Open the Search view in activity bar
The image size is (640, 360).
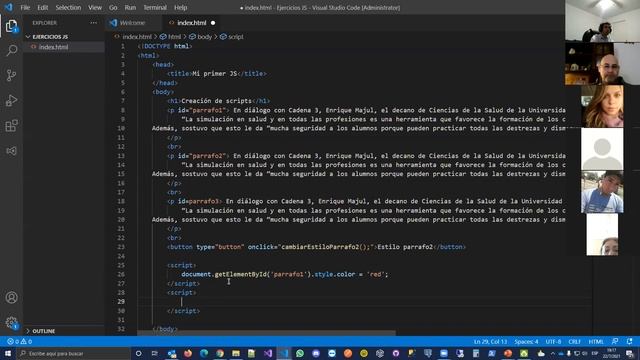click(11, 50)
